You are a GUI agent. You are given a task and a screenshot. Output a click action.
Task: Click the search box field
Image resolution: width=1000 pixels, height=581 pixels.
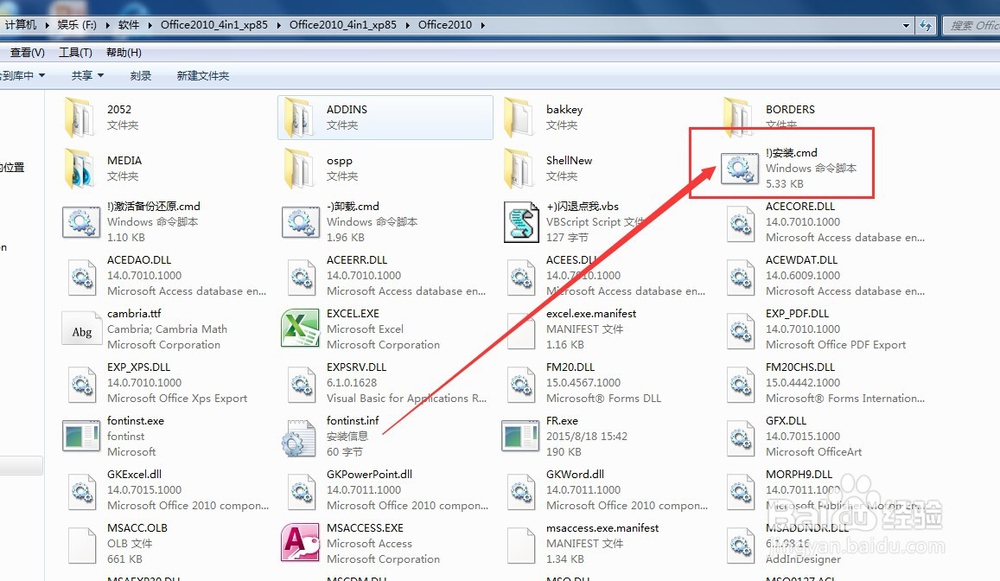tap(971, 26)
